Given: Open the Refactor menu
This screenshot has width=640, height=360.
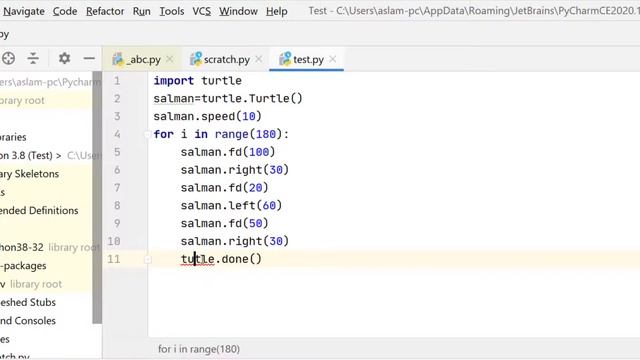Looking at the screenshot, I should [x=105, y=11].
